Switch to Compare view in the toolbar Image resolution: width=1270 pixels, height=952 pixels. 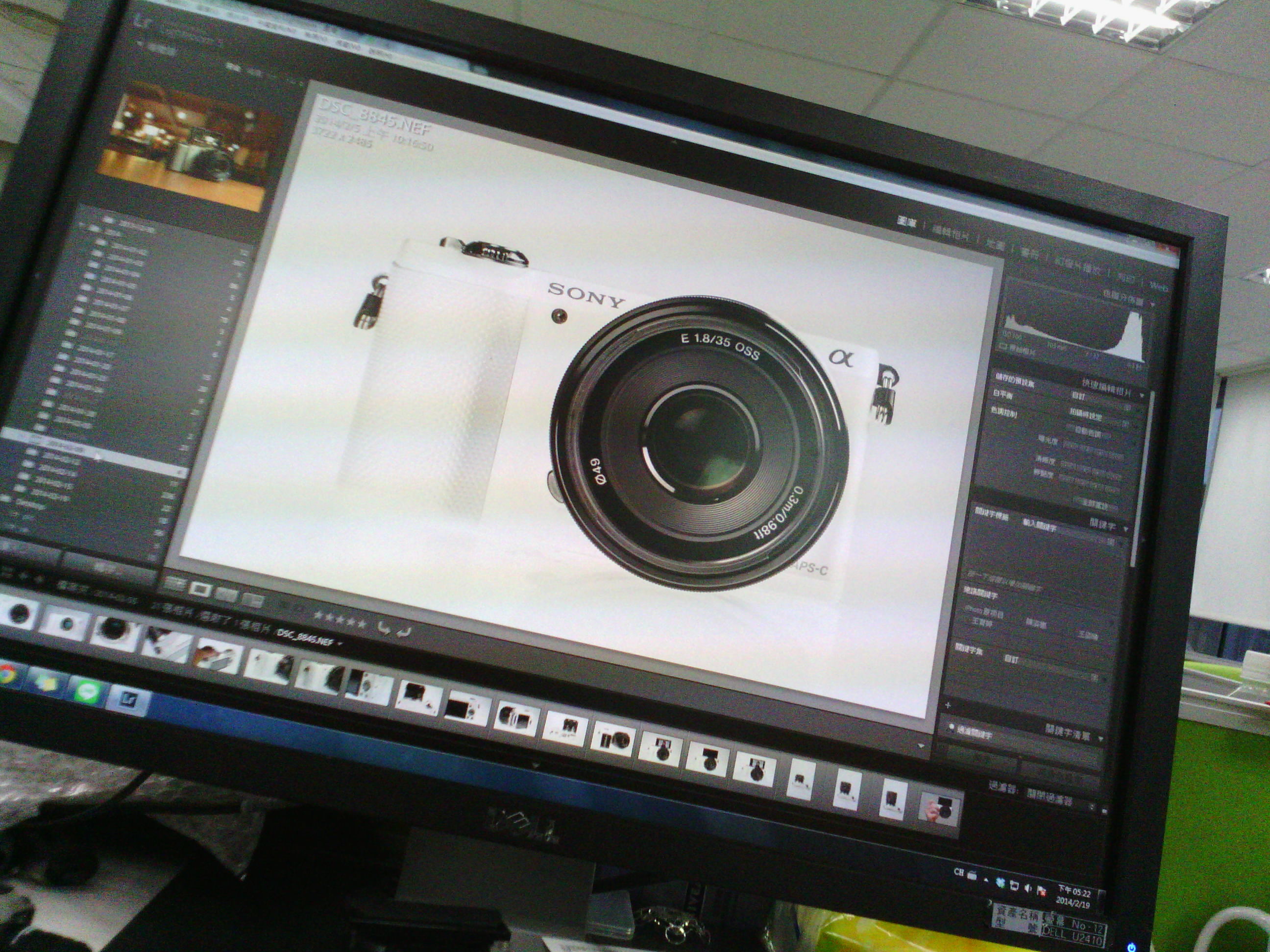226,595
